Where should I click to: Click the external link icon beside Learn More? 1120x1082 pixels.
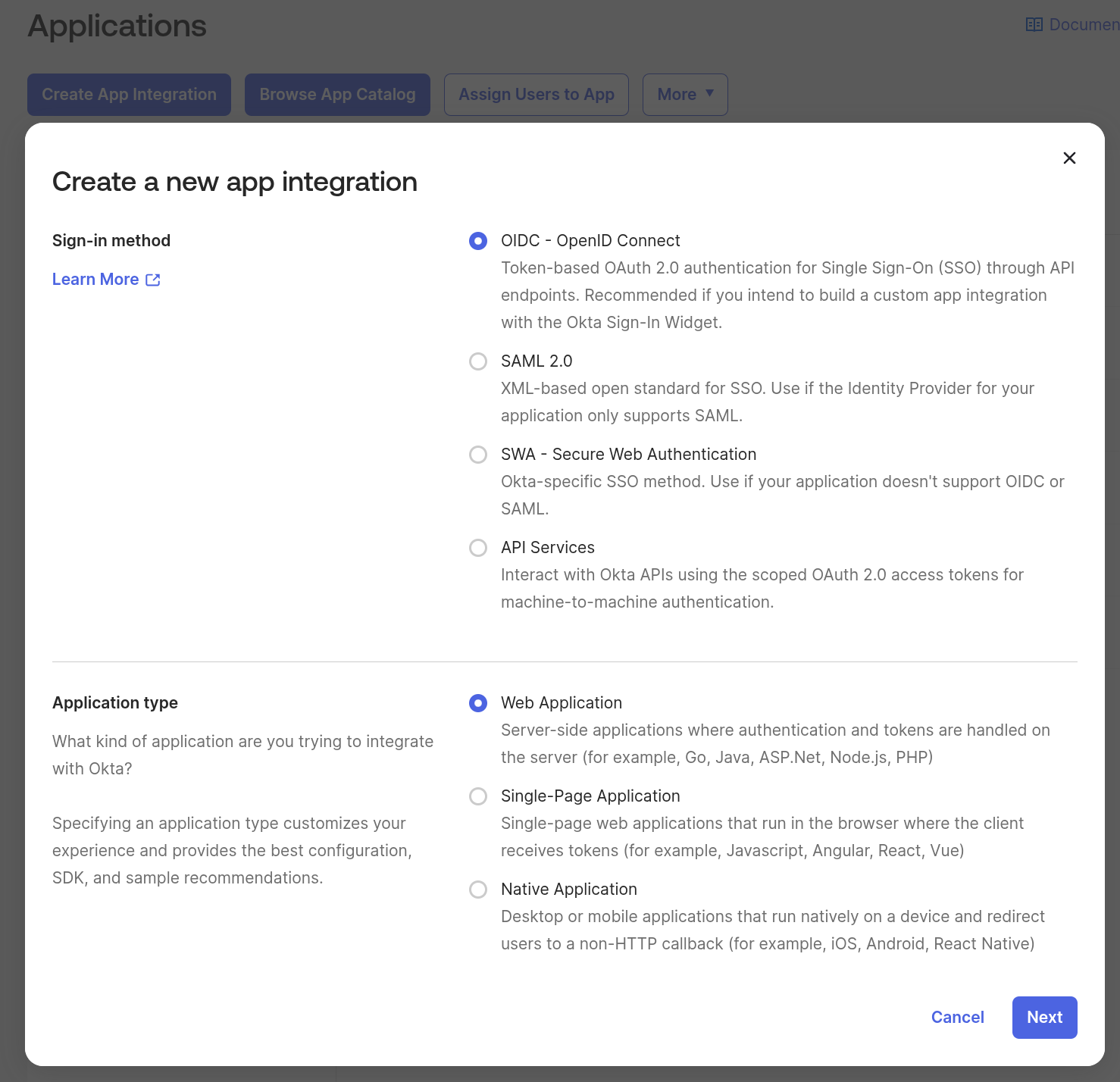pos(153,280)
